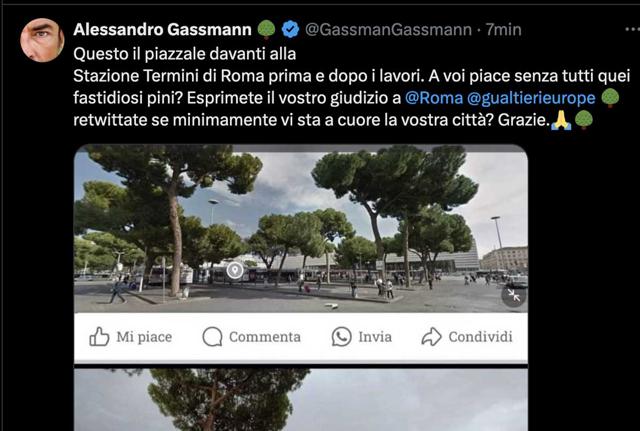Click the thumbs-up Mi piace icon
The height and width of the screenshot is (431, 640).
(99, 337)
